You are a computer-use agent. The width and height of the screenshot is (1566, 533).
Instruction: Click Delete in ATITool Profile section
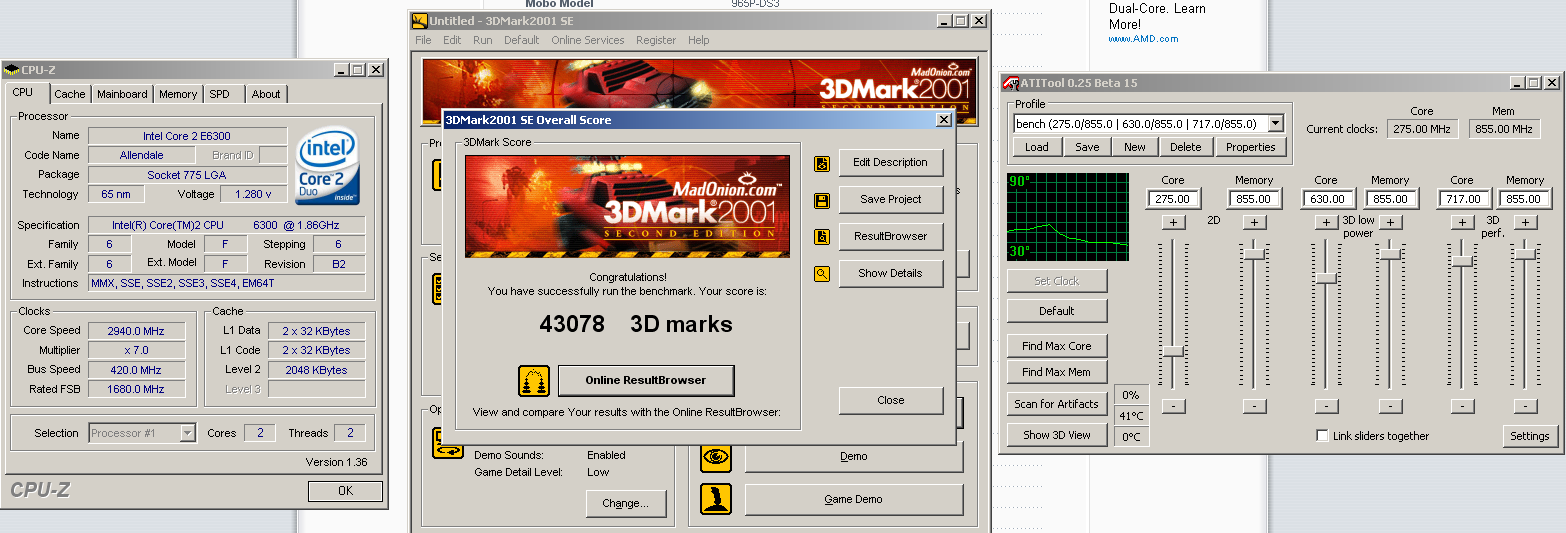(x=1186, y=147)
